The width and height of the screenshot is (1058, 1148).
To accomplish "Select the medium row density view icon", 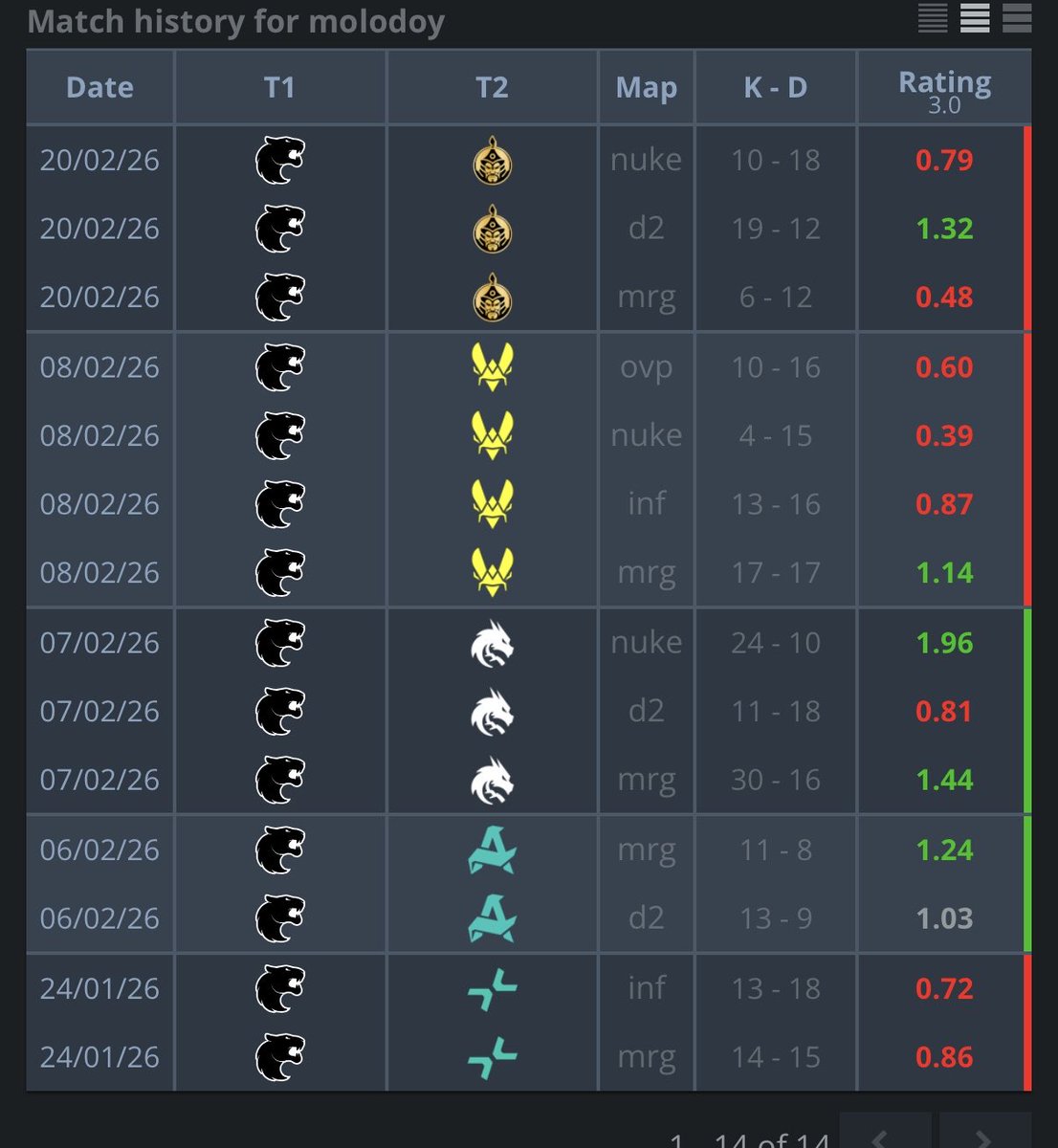I will (x=975, y=17).
